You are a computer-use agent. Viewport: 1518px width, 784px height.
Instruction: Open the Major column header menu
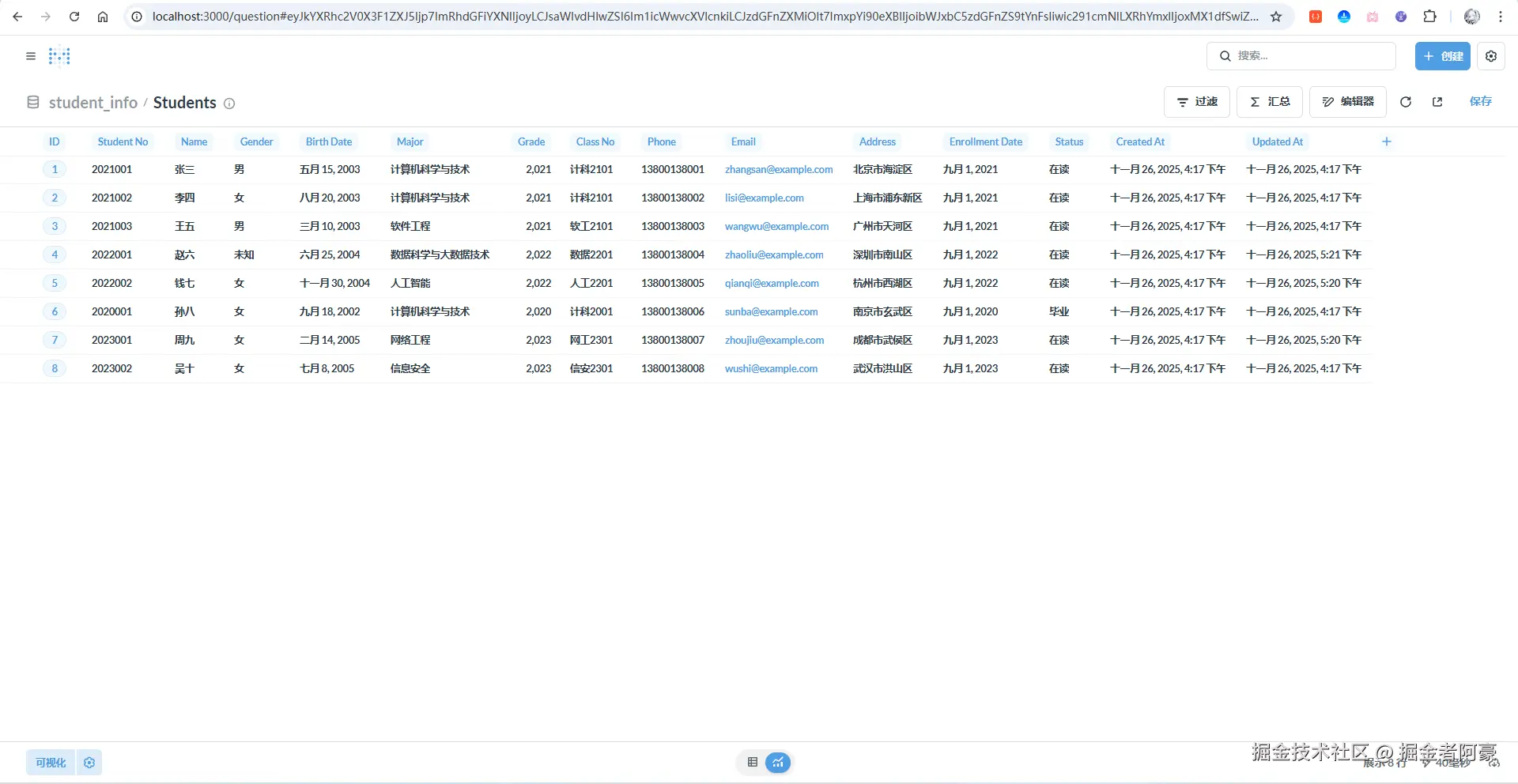pos(410,141)
